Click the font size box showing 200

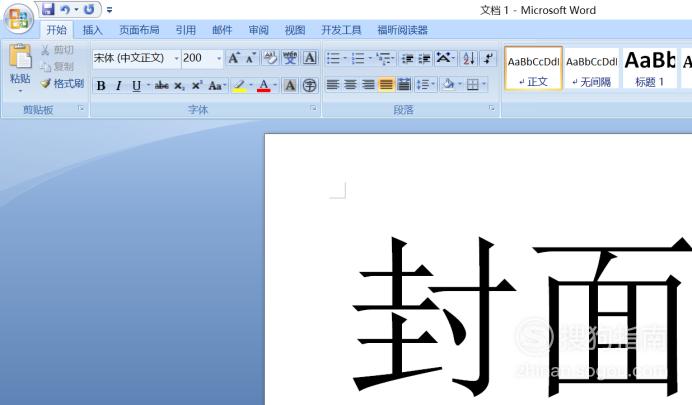pos(198,58)
